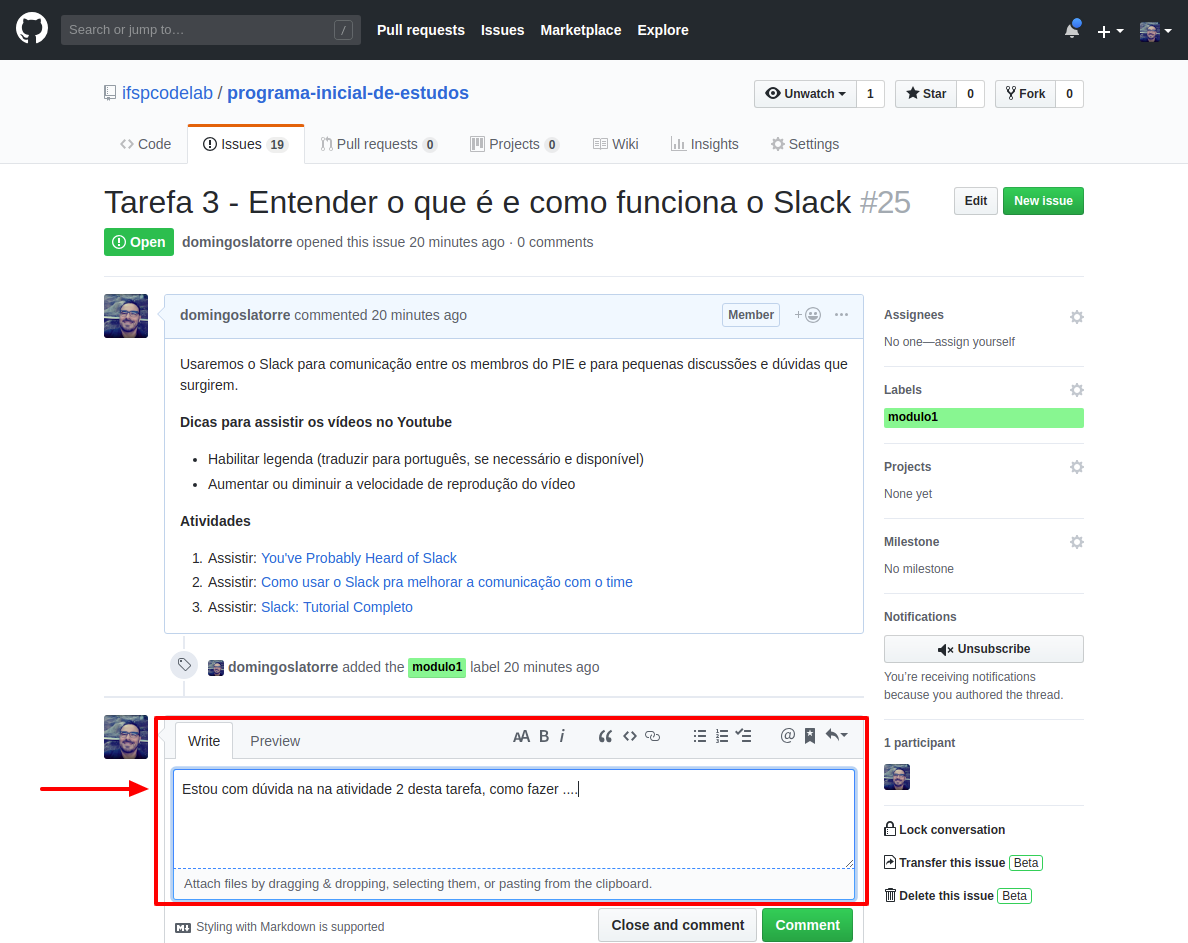This screenshot has height=943, width=1188.
Task: Edit the issue title
Action: [975, 201]
